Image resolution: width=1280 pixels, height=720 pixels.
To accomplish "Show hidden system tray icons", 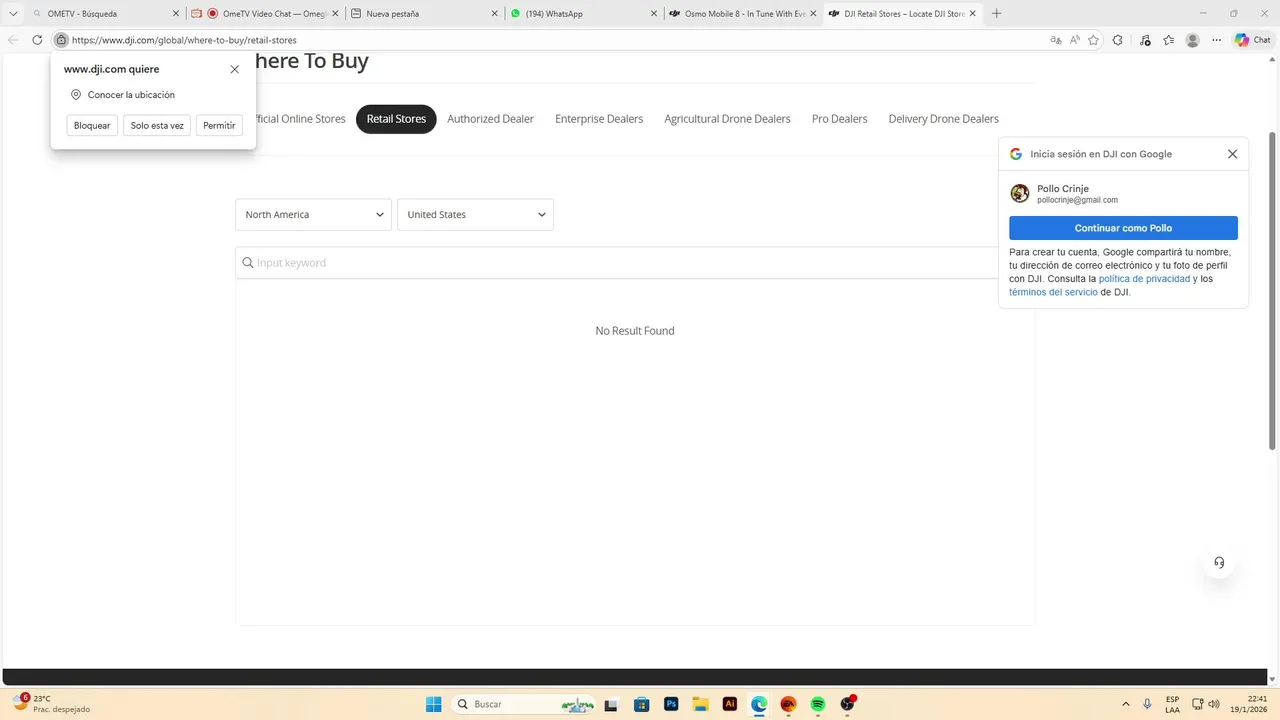I will click(1126, 704).
